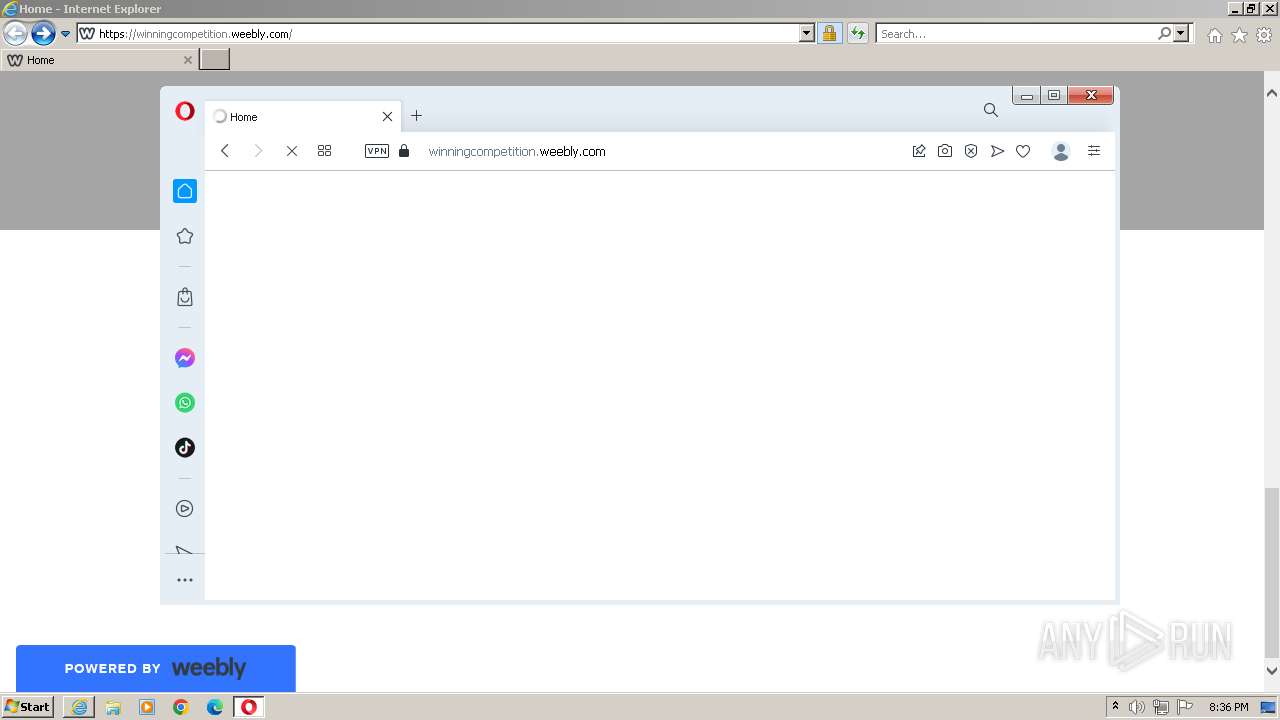Click IE search magnifier button
Image resolution: width=1280 pixels, height=720 pixels.
click(x=1164, y=33)
